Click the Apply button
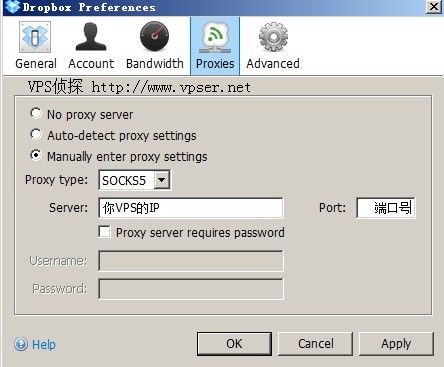This screenshot has width=444, height=367. (x=396, y=344)
